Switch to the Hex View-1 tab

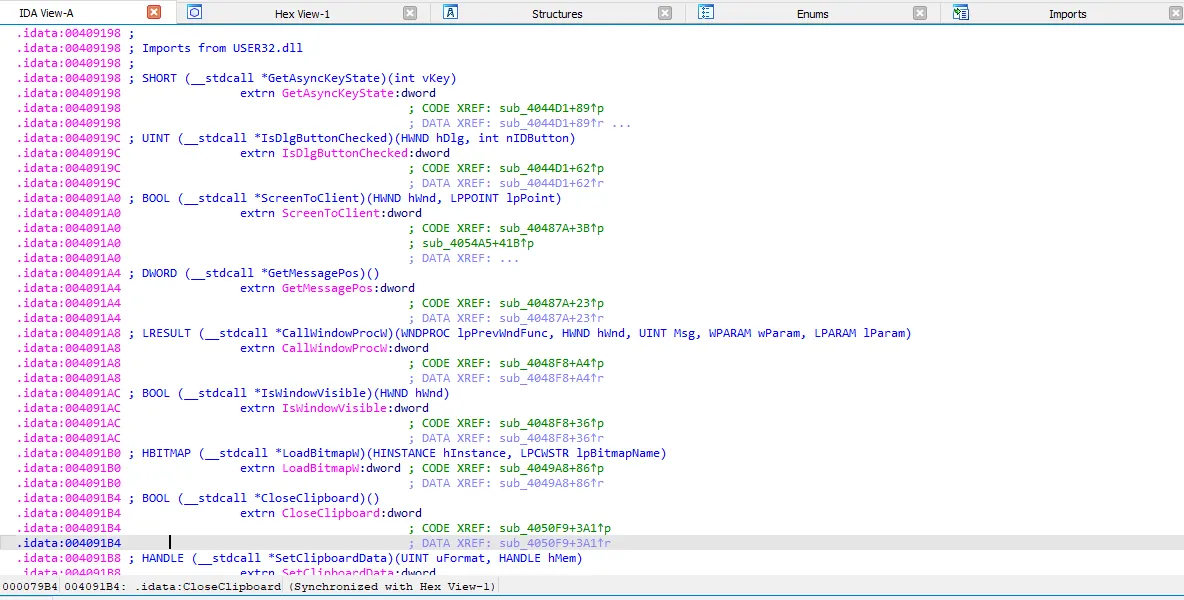(x=302, y=14)
